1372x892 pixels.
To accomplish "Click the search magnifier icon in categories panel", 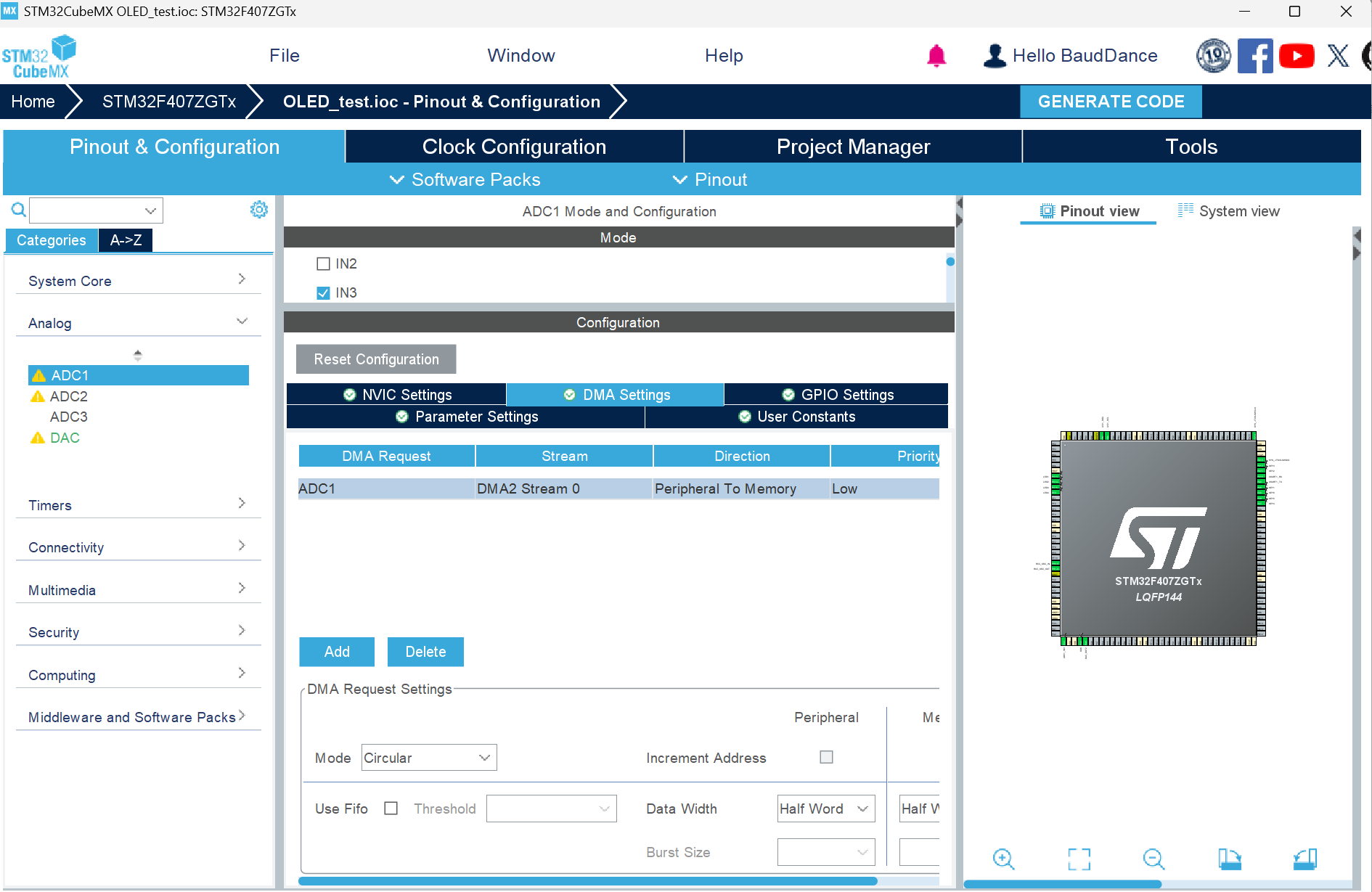I will click(x=19, y=210).
